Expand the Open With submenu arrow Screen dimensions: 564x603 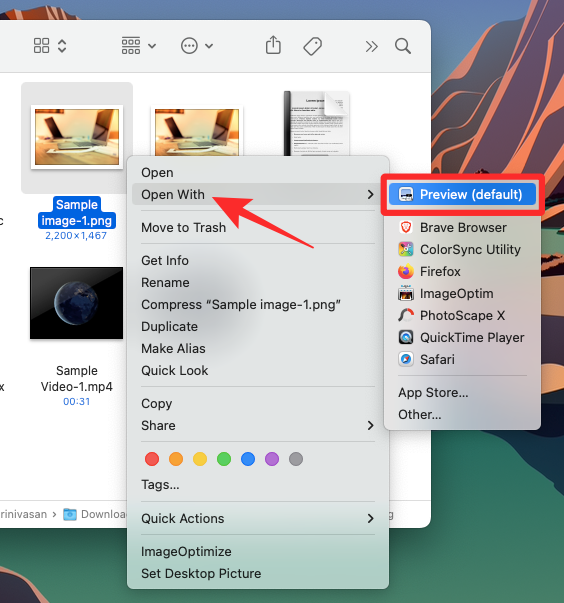[x=370, y=194]
